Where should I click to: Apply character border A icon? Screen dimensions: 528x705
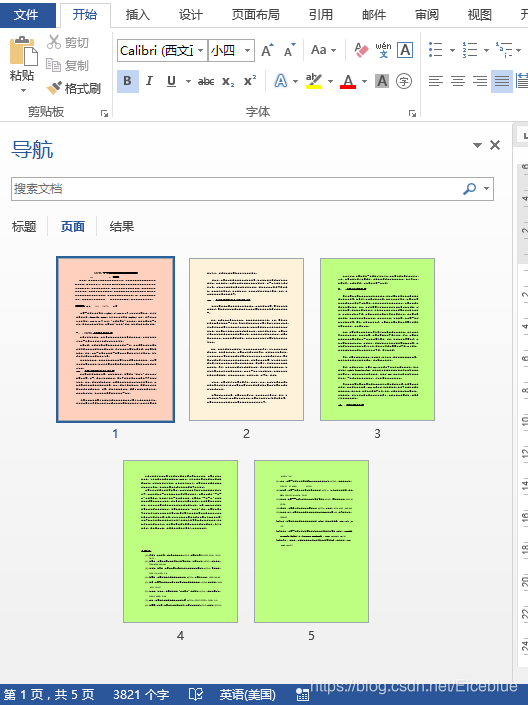click(405, 50)
